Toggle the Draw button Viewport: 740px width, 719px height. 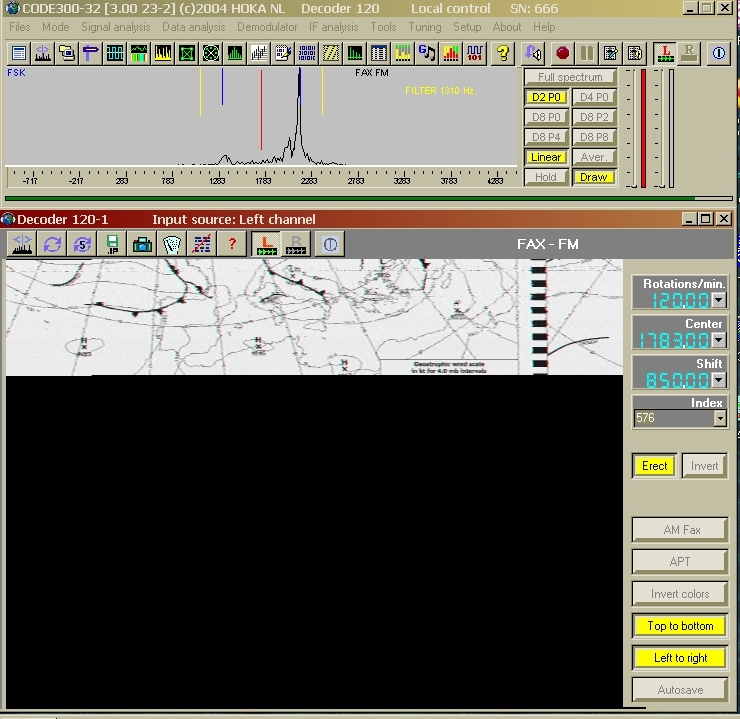[594, 177]
